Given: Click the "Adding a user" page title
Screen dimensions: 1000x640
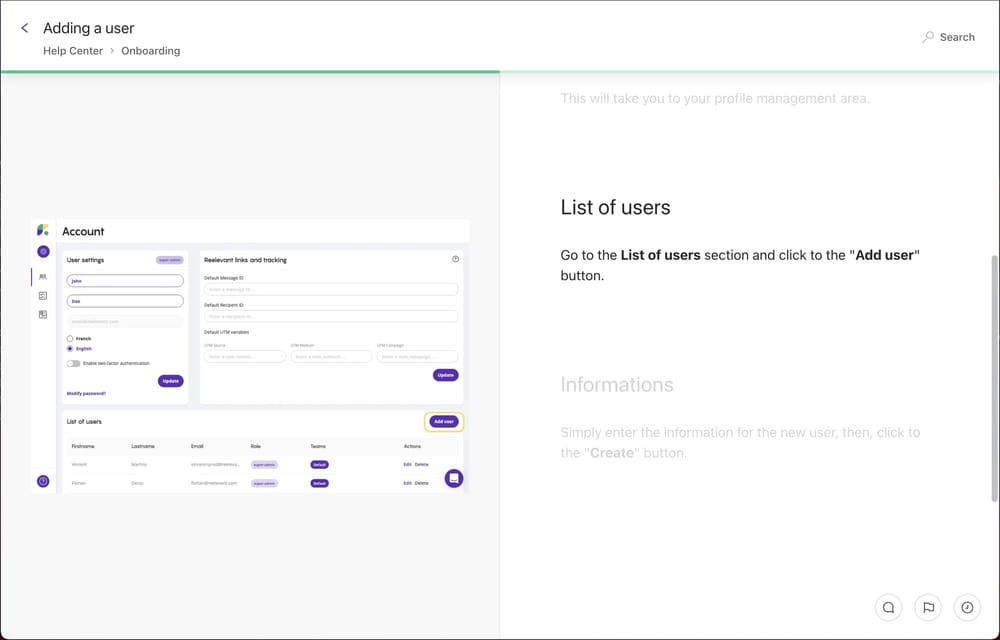Looking at the screenshot, I should pos(89,28).
